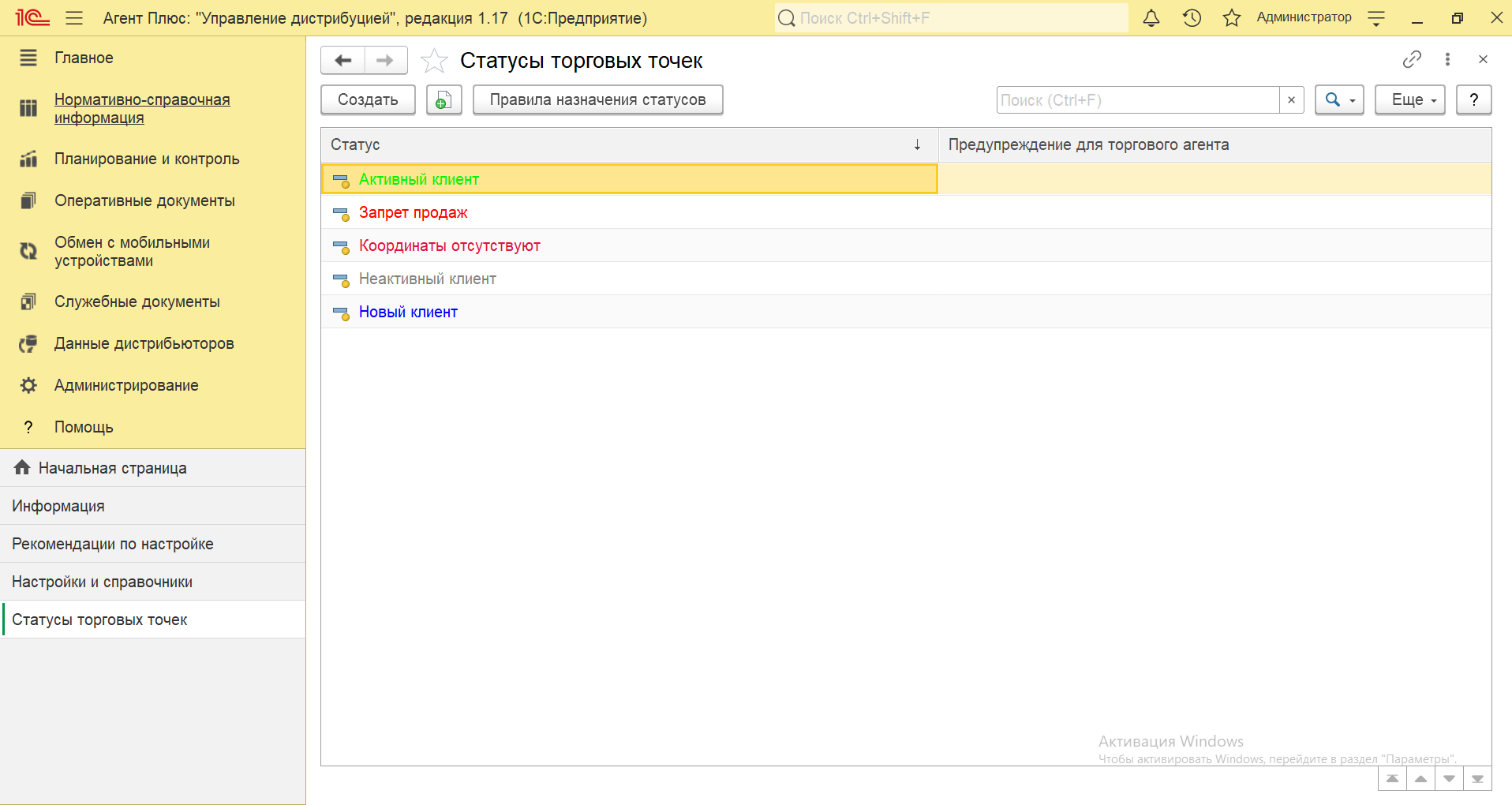The width and height of the screenshot is (1512, 805).
Task: Click icon beside Координаты отсутствуют
Action: click(341, 247)
